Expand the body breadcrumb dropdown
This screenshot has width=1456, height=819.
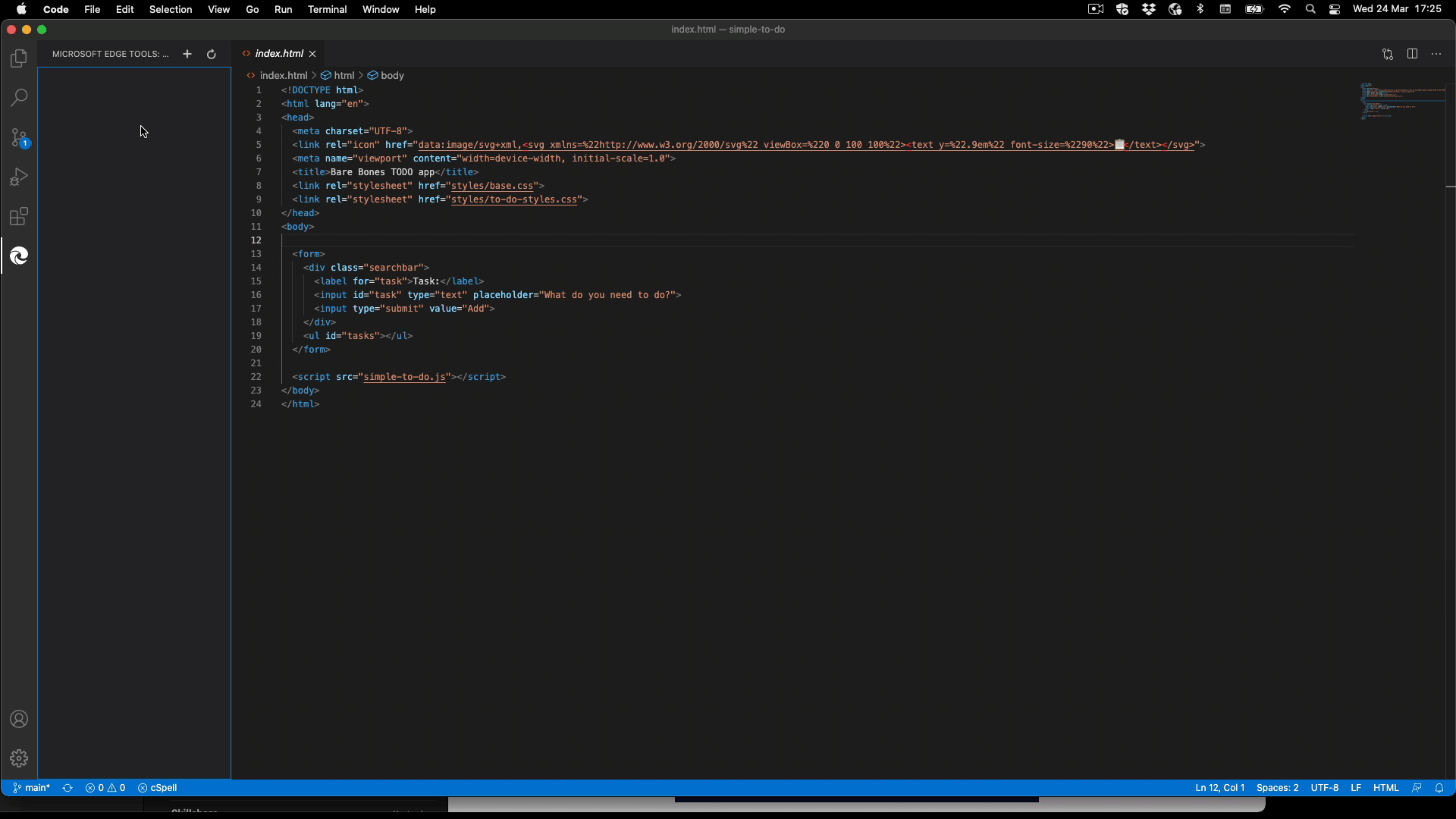[x=392, y=76]
